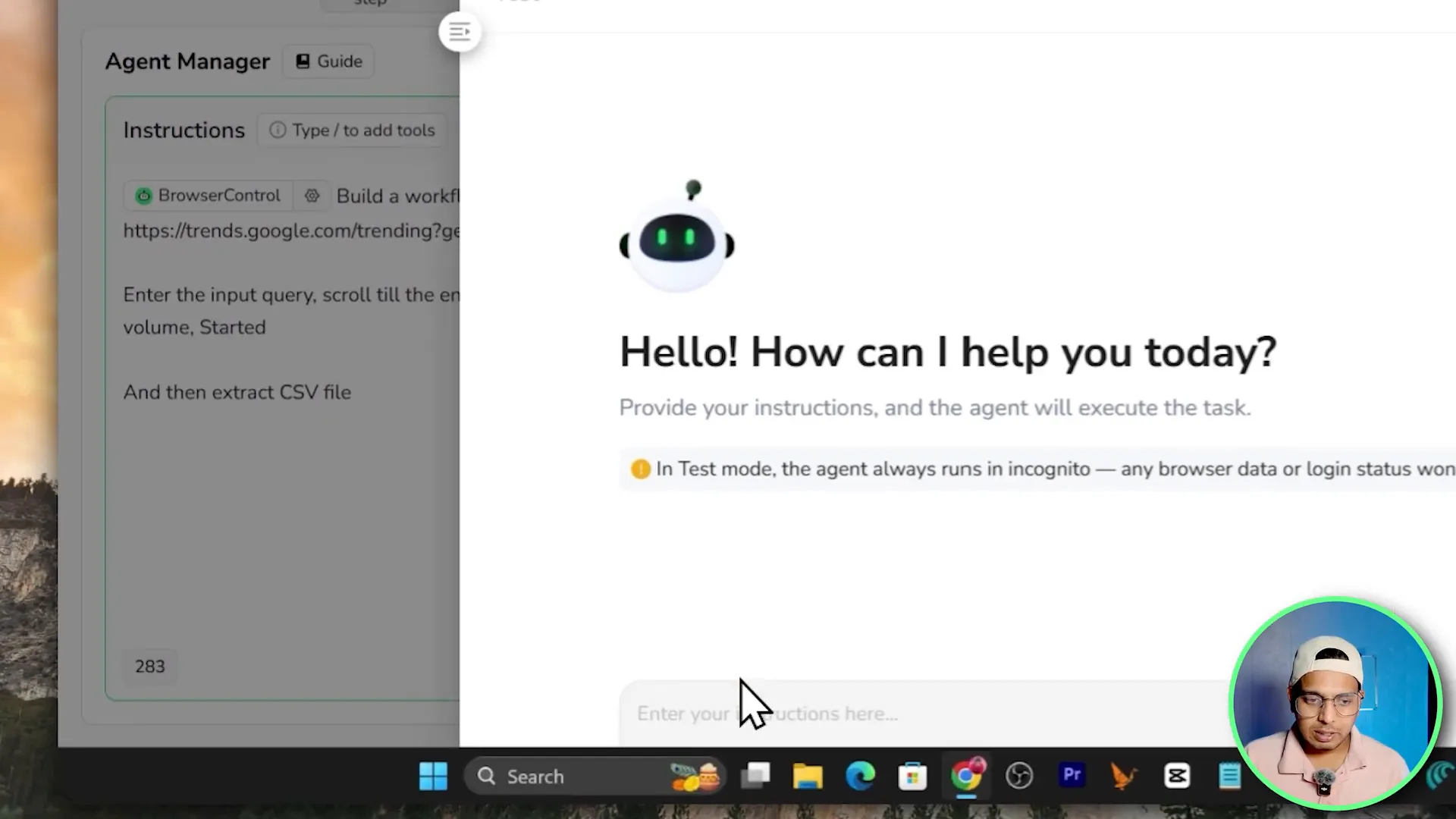Open File Explorer from the taskbar
Viewport: 1456px width, 819px height.
pyautogui.click(x=808, y=776)
